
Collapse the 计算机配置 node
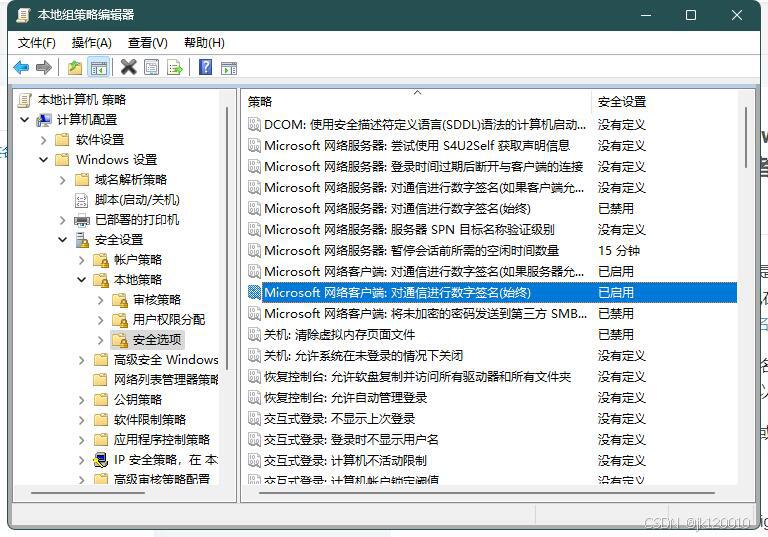(24, 119)
